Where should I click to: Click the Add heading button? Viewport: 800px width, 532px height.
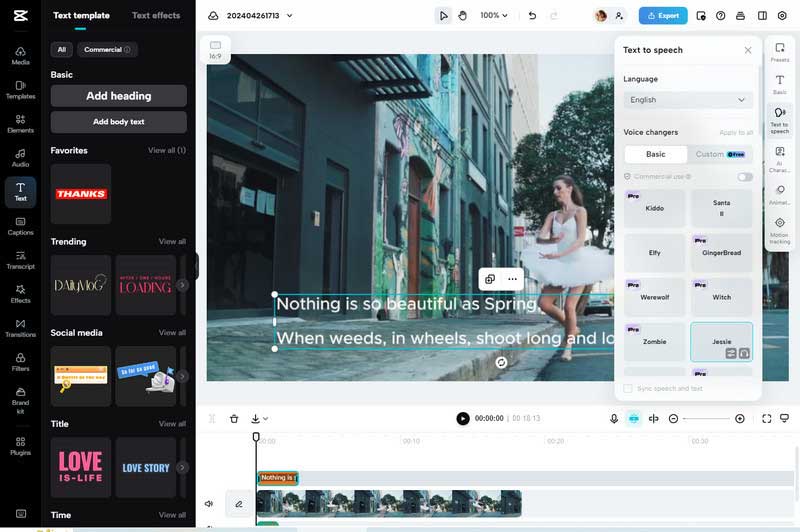click(x=118, y=96)
